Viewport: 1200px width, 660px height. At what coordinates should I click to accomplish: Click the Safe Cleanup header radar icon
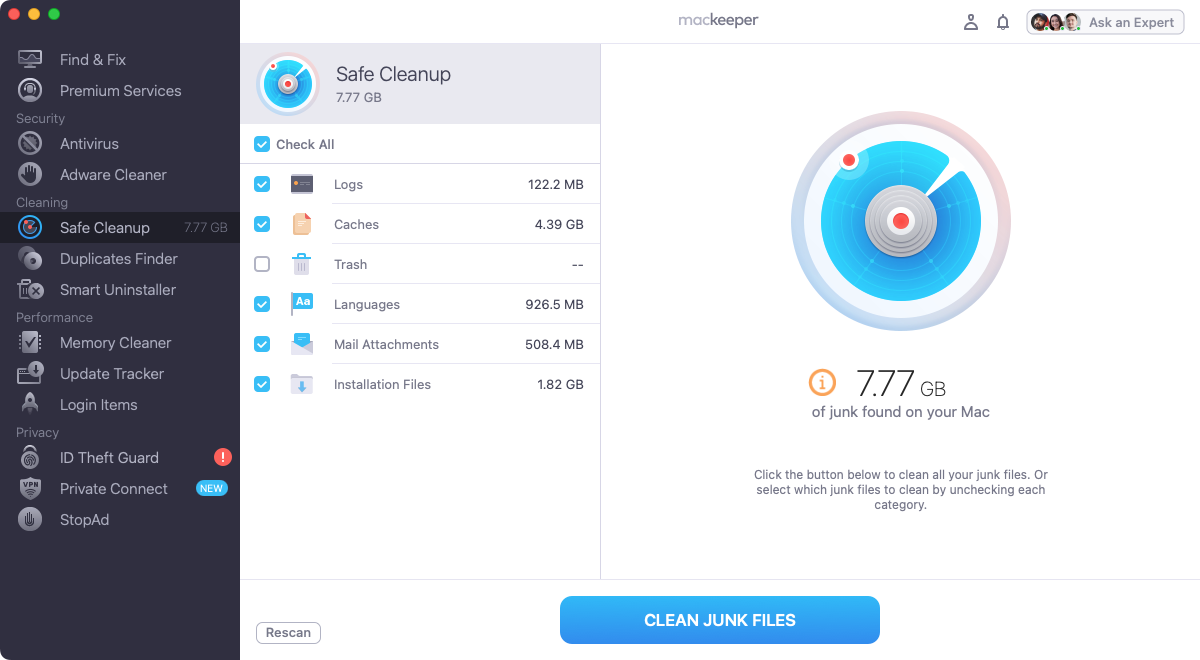coord(288,84)
